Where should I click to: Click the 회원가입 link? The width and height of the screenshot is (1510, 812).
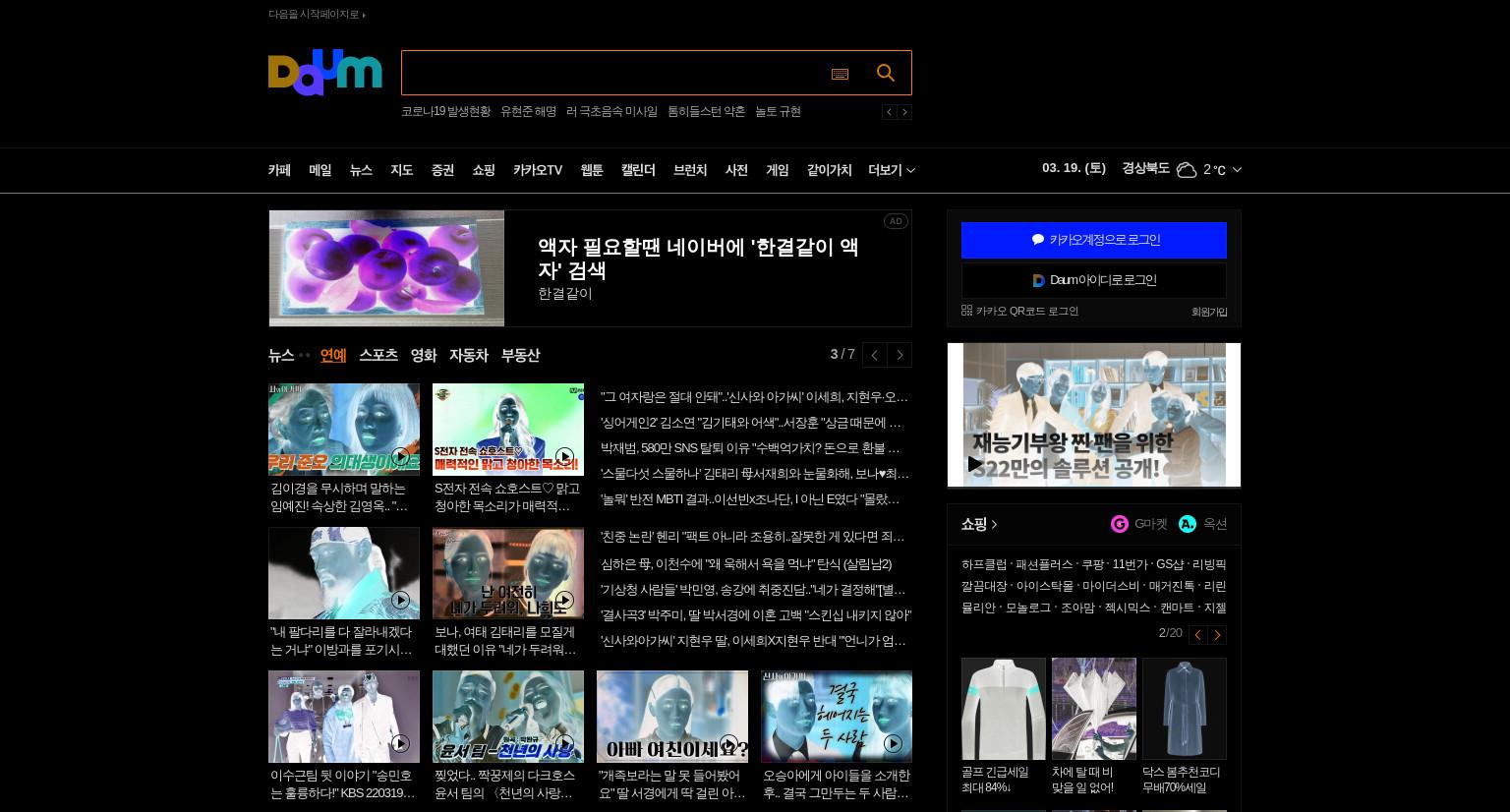tap(1209, 312)
